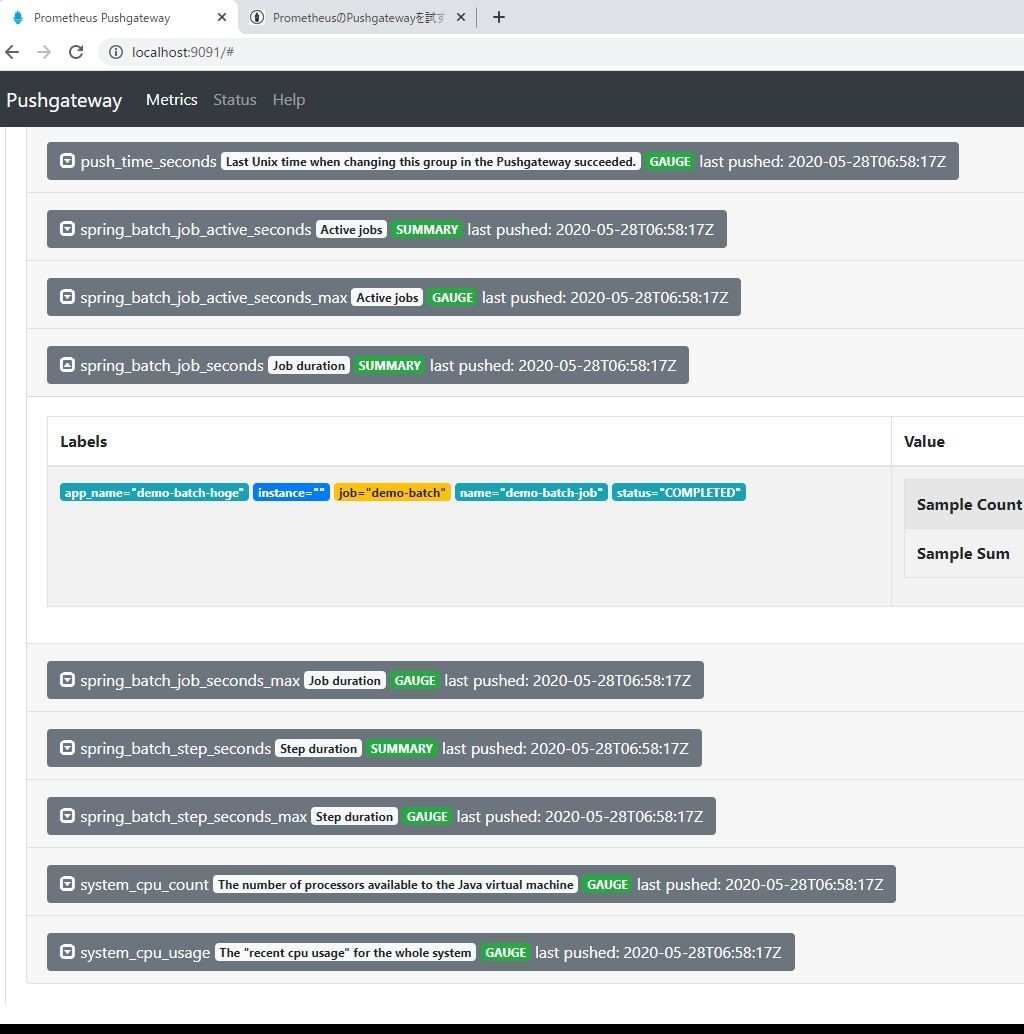Click the Value column header
The height and width of the screenshot is (1034, 1024).
(x=924, y=441)
